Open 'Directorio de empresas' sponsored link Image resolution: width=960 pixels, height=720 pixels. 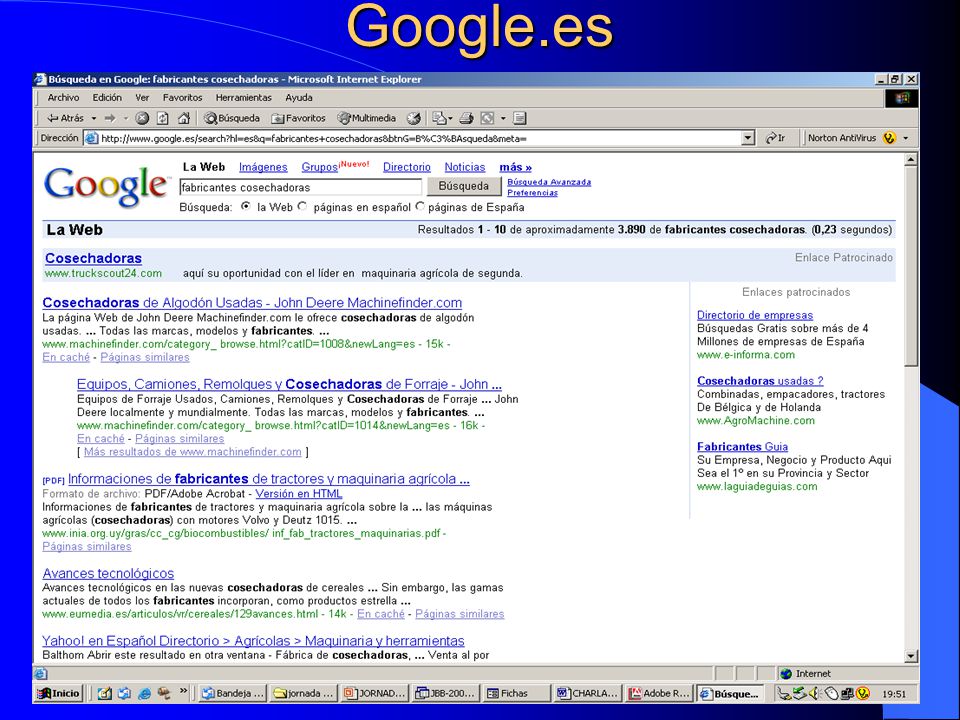755,315
